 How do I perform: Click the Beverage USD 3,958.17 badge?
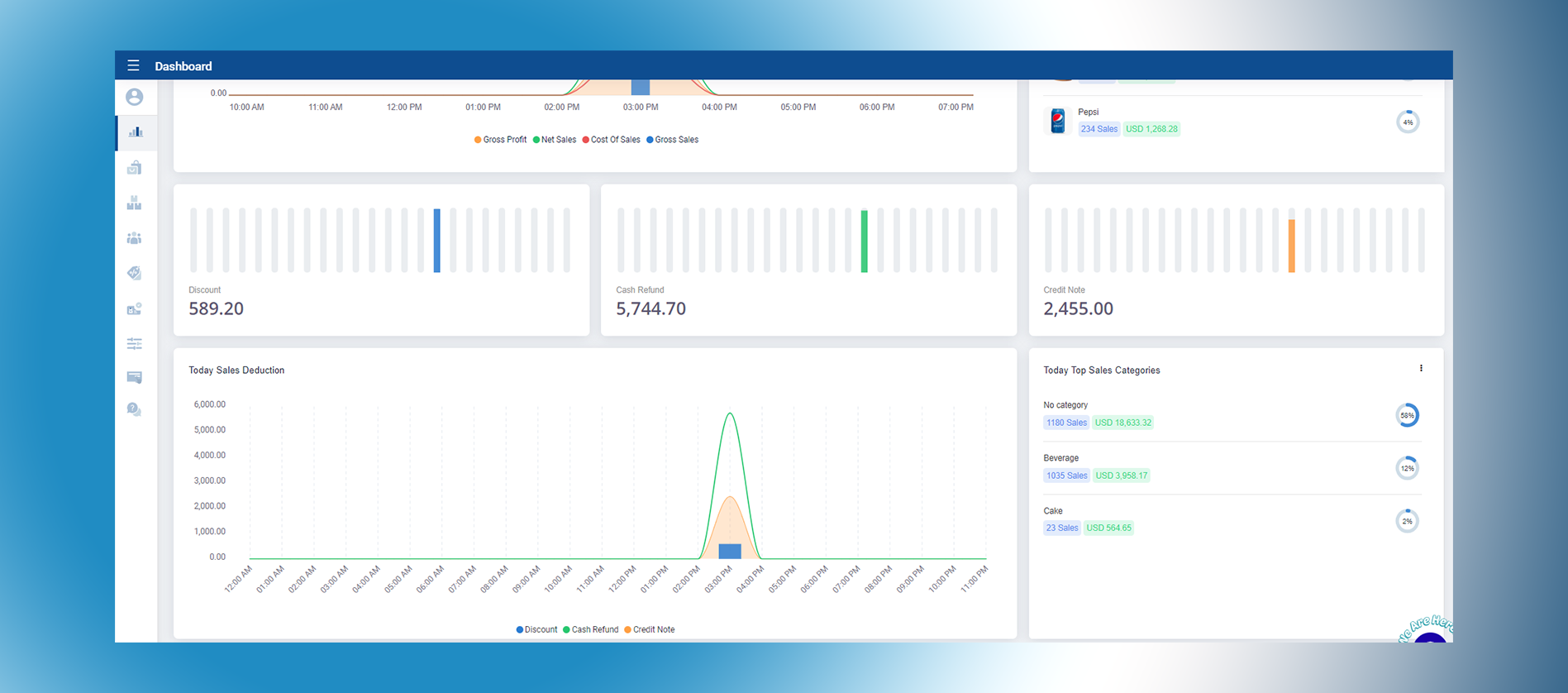[1121, 476]
